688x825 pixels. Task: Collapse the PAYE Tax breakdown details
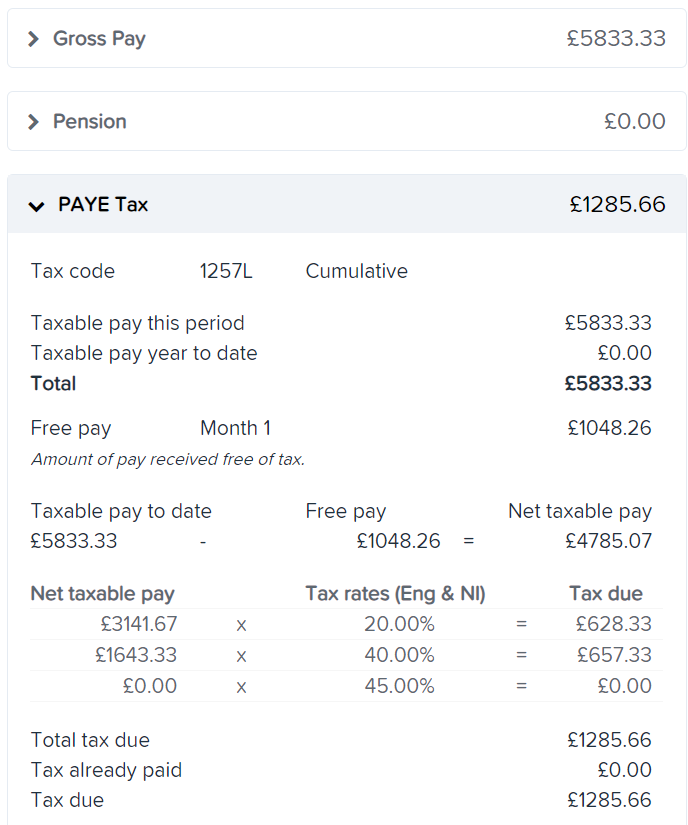tap(35, 204)
